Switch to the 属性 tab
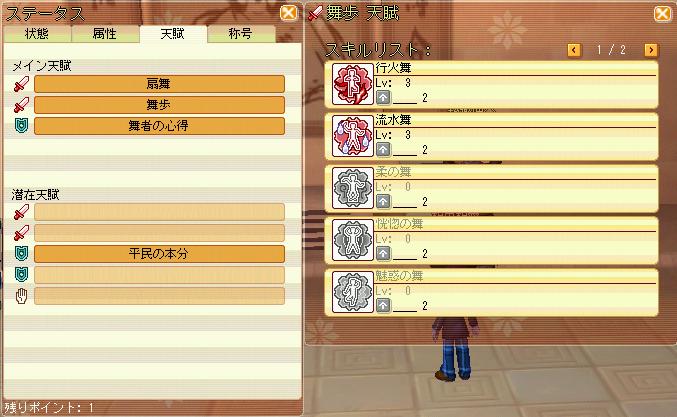Screen dimensions: 677x417 pos(105,34)
